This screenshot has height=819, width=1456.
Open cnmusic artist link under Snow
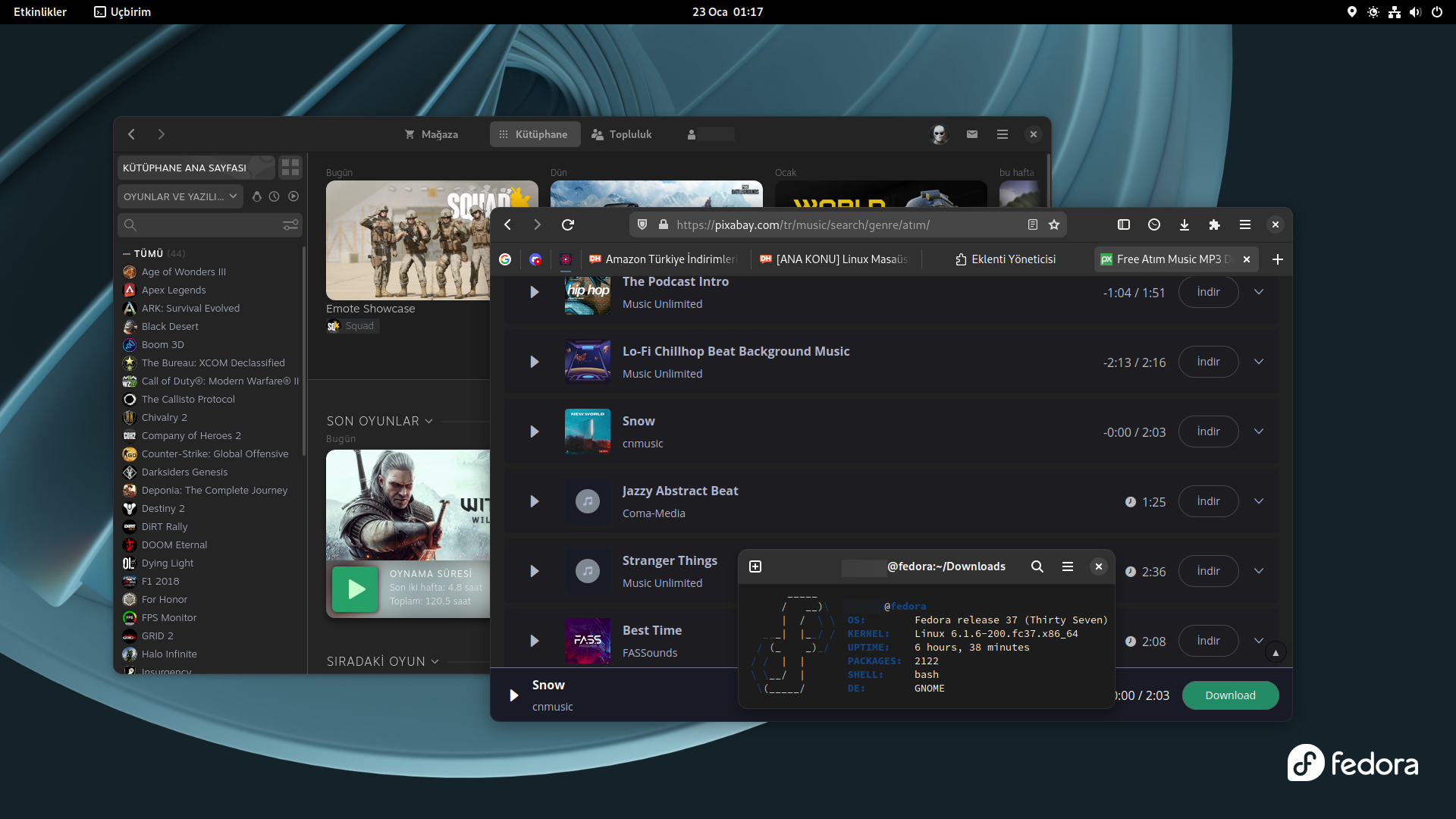[x=642, y=444]
